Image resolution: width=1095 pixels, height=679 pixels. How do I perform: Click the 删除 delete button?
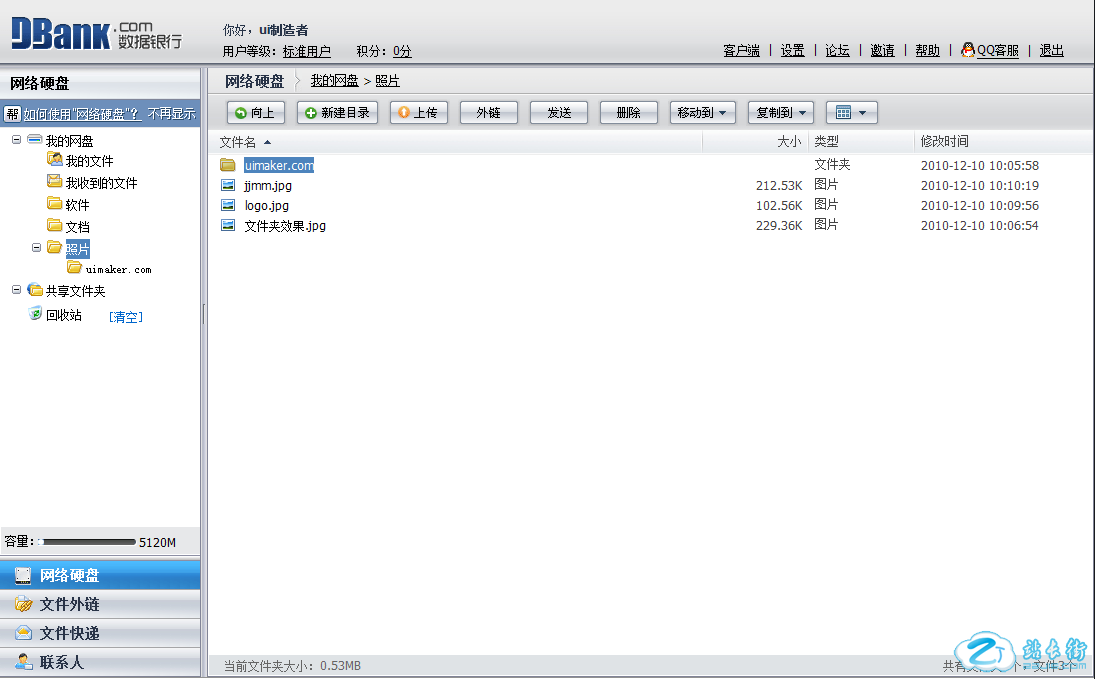pyautogui.click(x=628, y=113)
